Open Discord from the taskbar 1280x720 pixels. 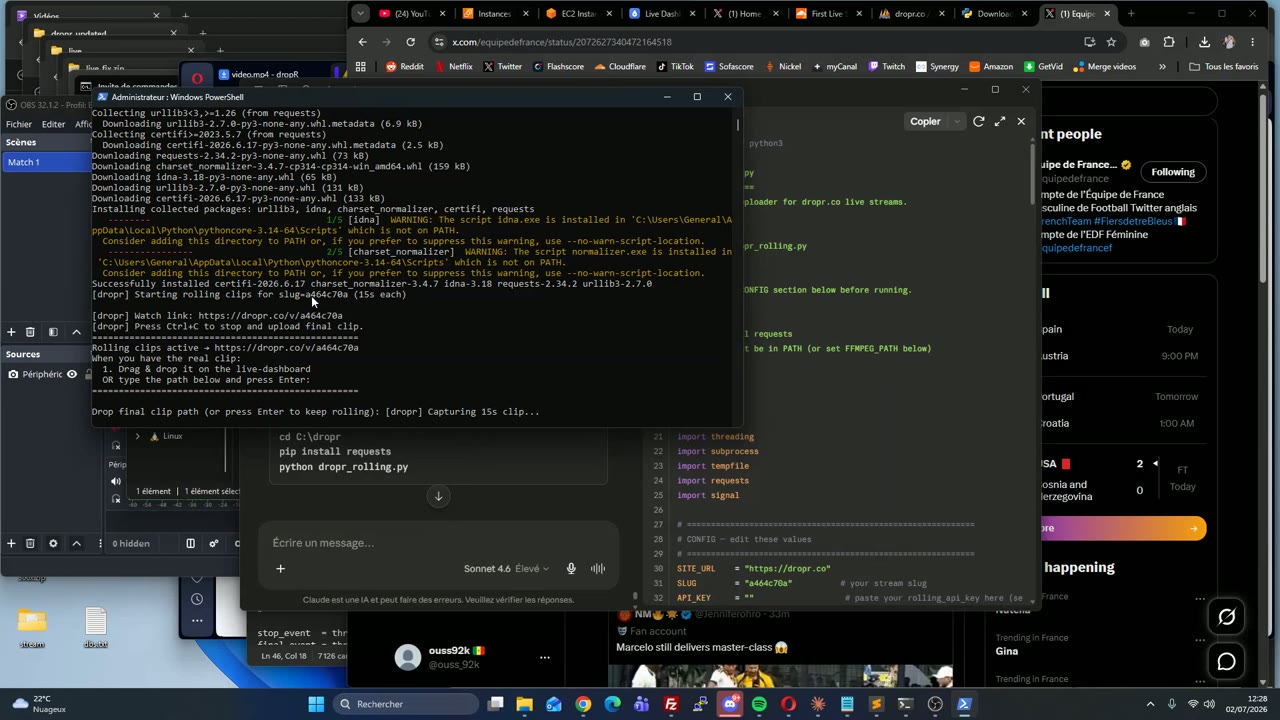click(730, 704)
